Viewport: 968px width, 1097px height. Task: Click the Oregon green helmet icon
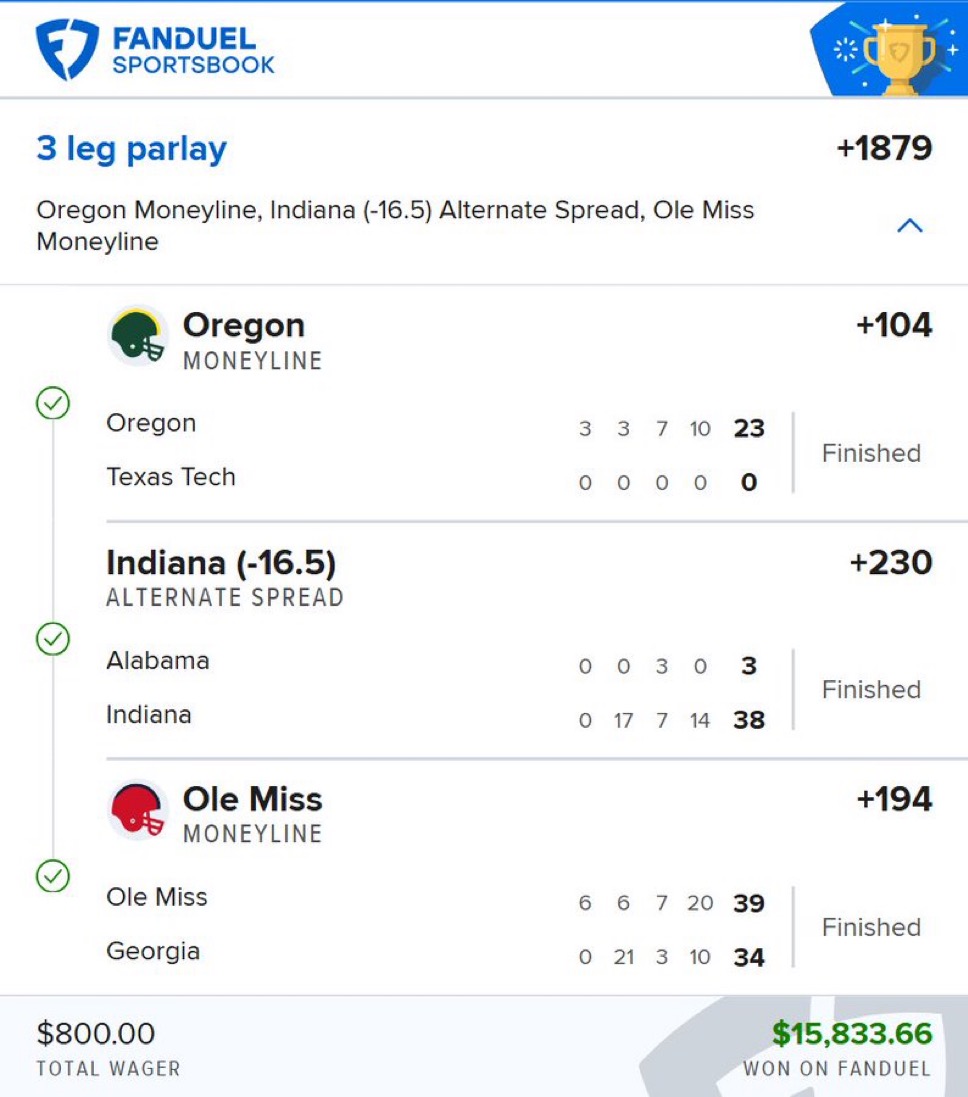click(x=138, y=336)
